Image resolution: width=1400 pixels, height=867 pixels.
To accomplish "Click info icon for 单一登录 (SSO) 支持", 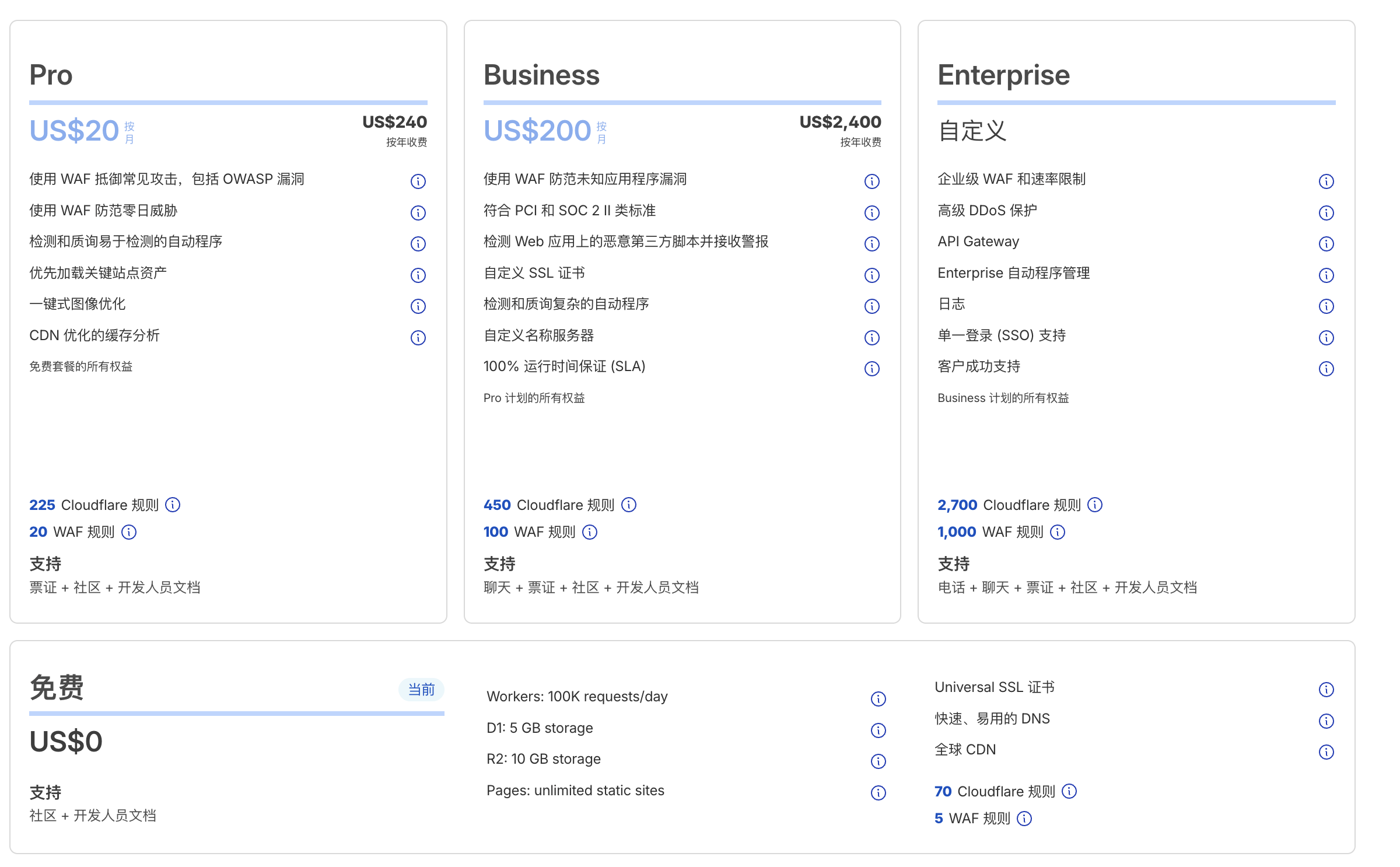I will pos(1326,338).
